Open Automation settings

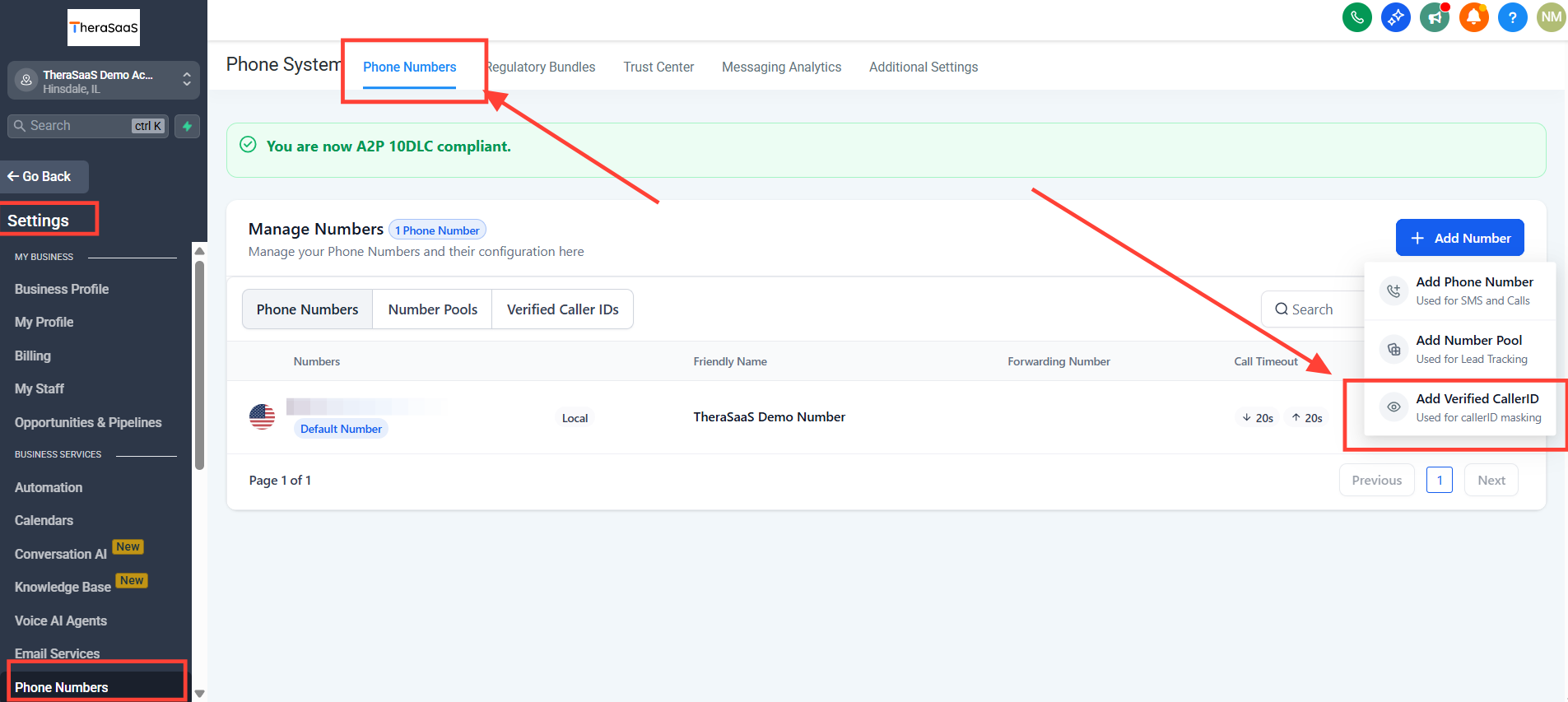49,487
